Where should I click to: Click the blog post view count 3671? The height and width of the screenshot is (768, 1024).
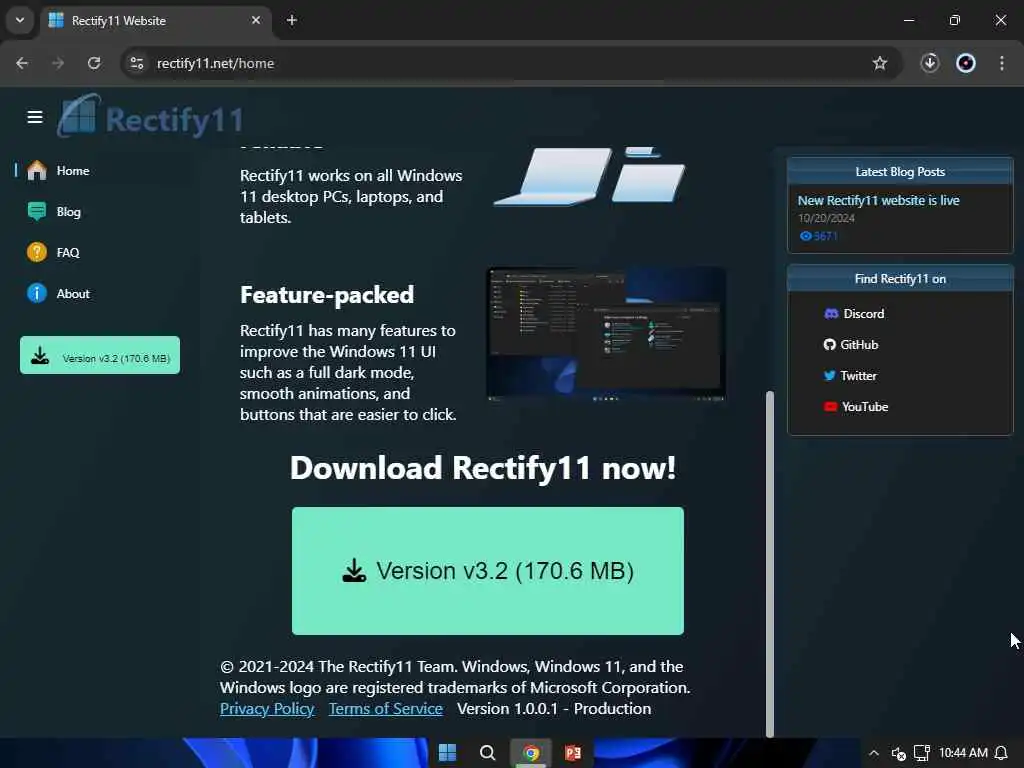coord(818,236)
